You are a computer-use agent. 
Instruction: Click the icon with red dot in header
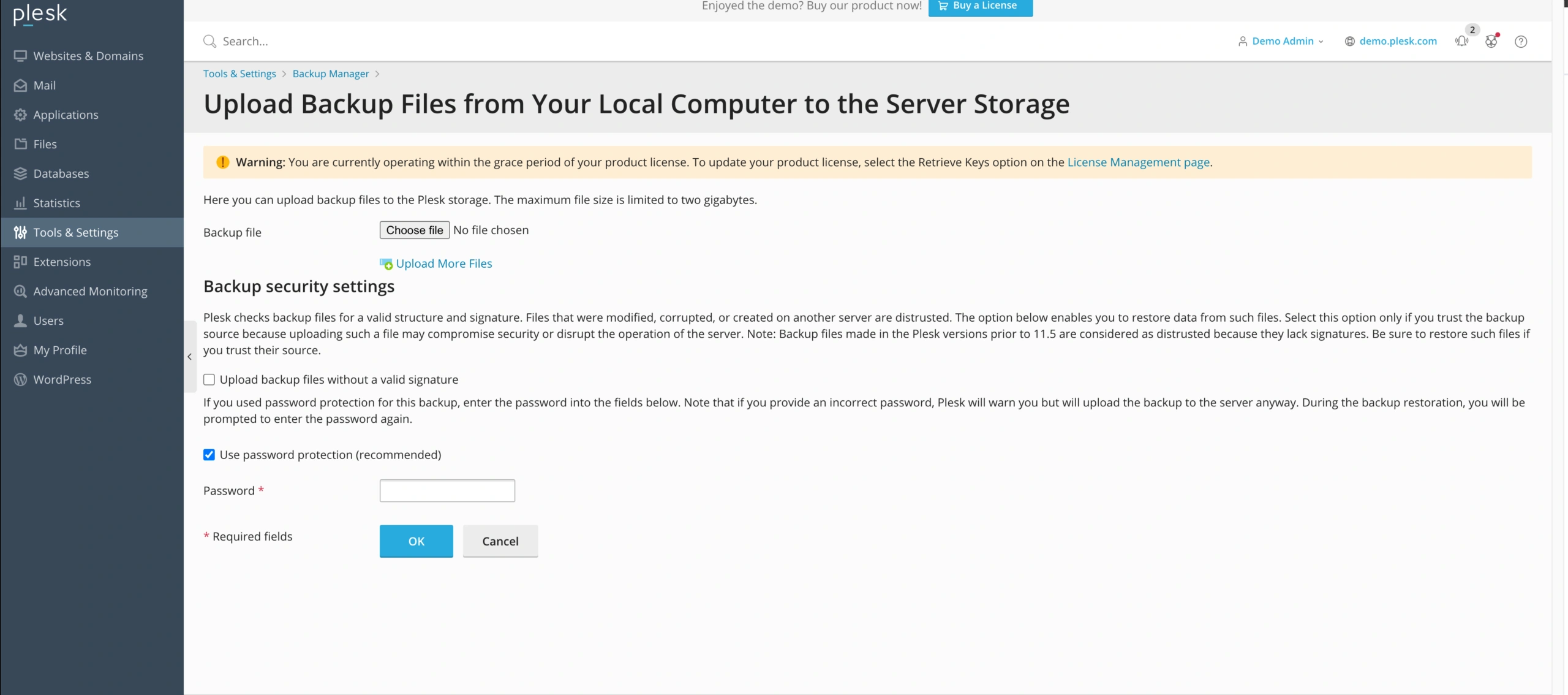[1491, 41]
